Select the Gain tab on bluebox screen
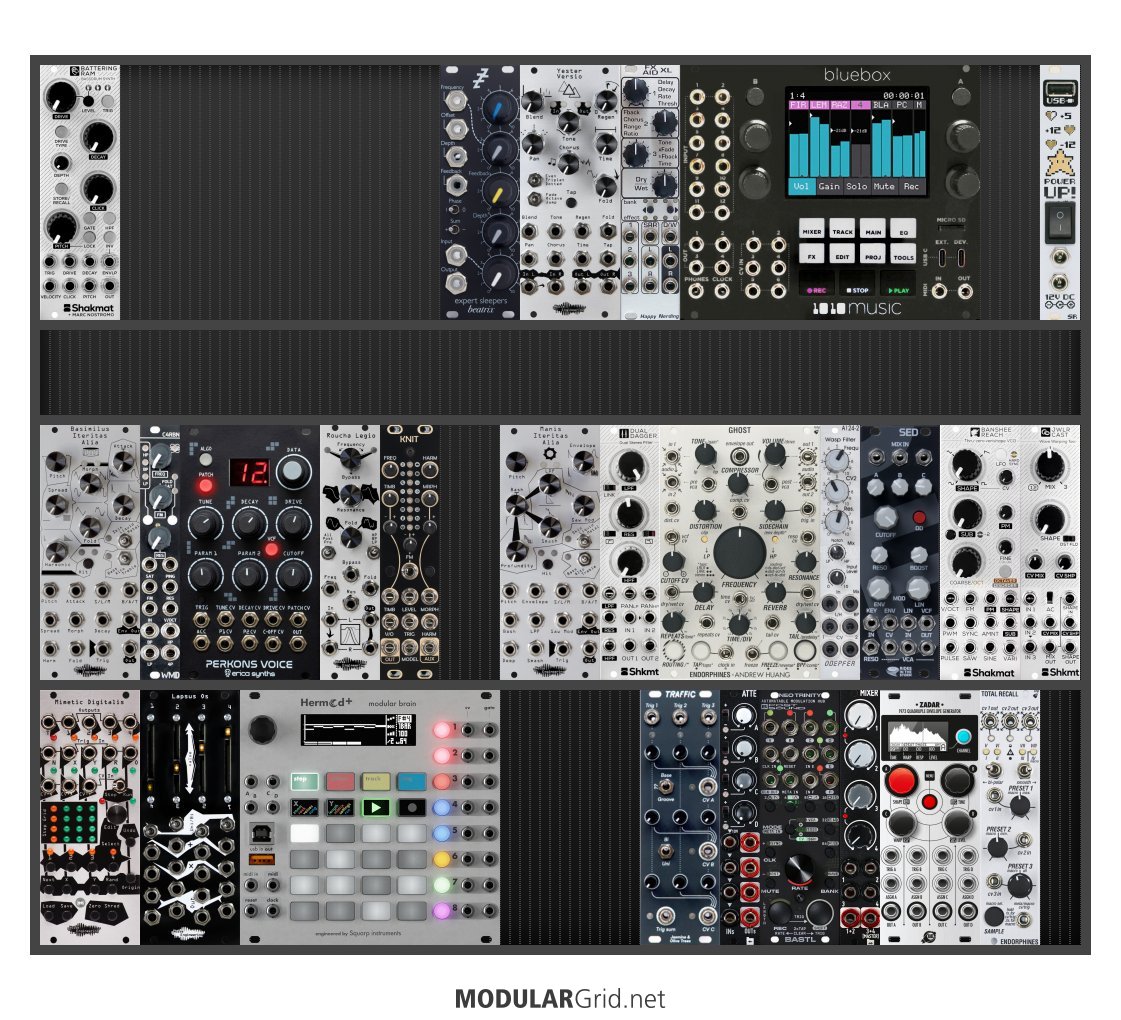Screen dimensions: 1121x1020 [x=829, y=186]
